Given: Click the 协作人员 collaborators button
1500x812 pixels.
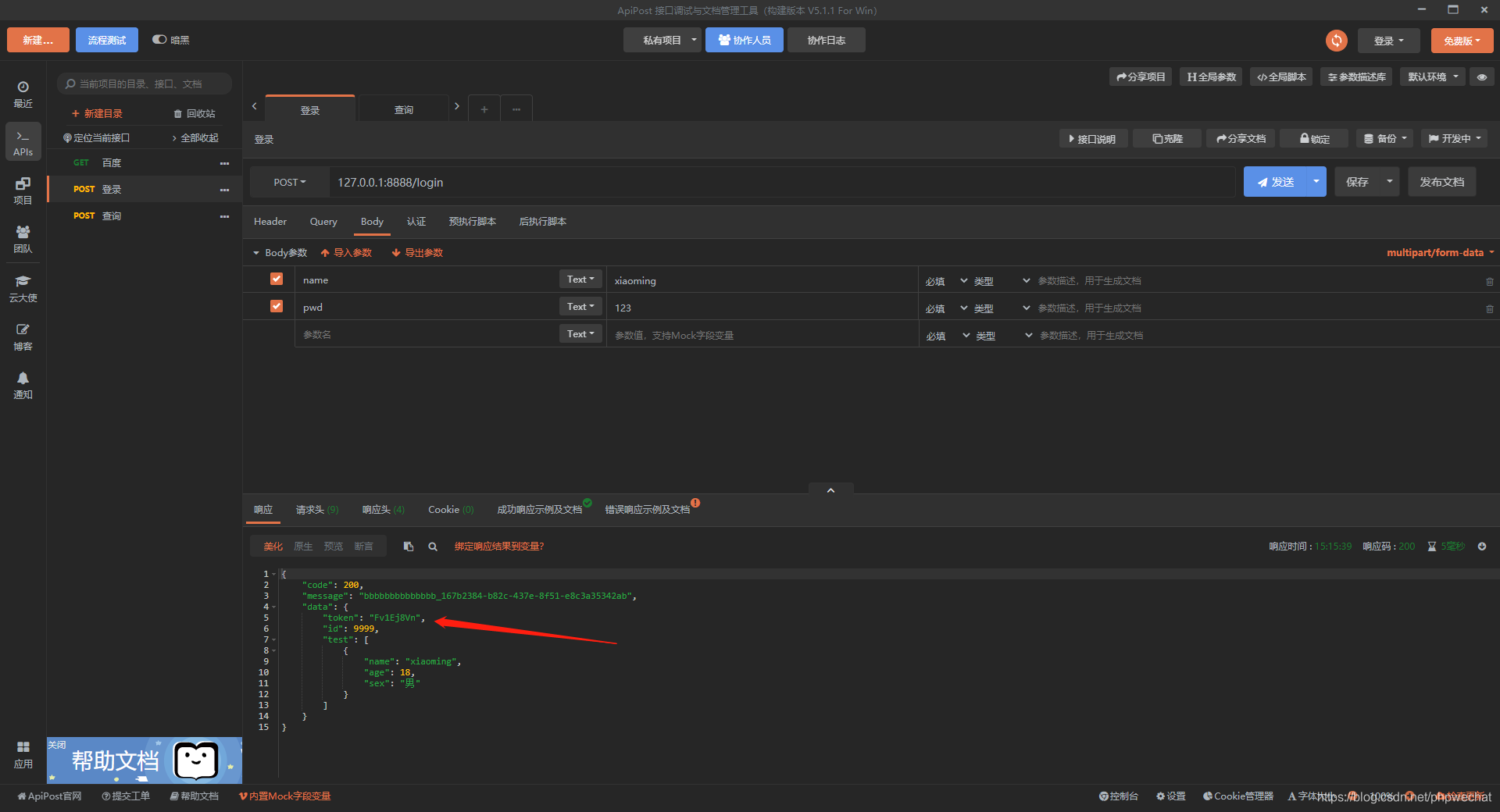Looking at the screenshot, I should 745,40.
